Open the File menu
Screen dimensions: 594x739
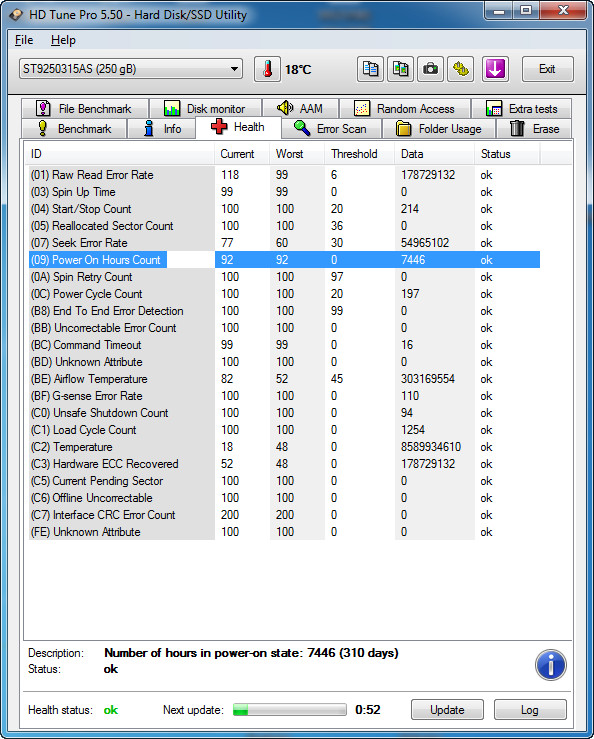[24, 40]
